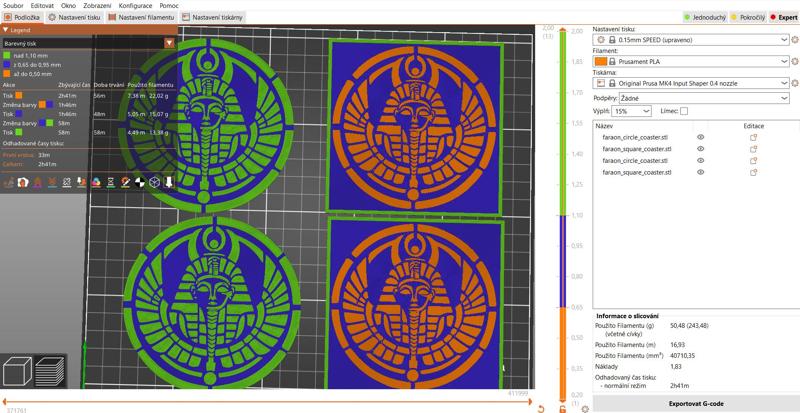Click Exportovat G-code button

(696, 403)
